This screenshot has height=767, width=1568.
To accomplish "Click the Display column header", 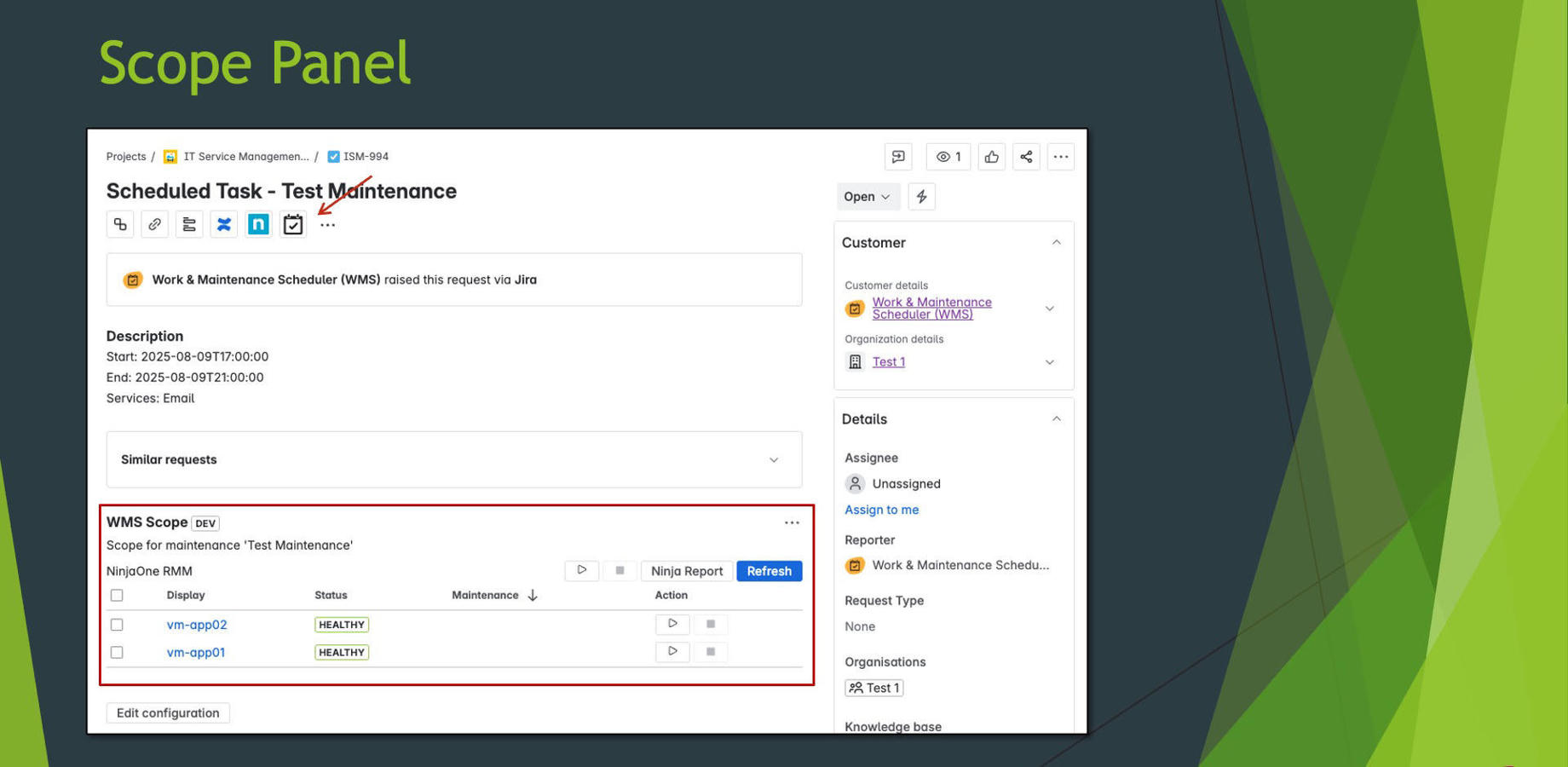I will point(186,596).
